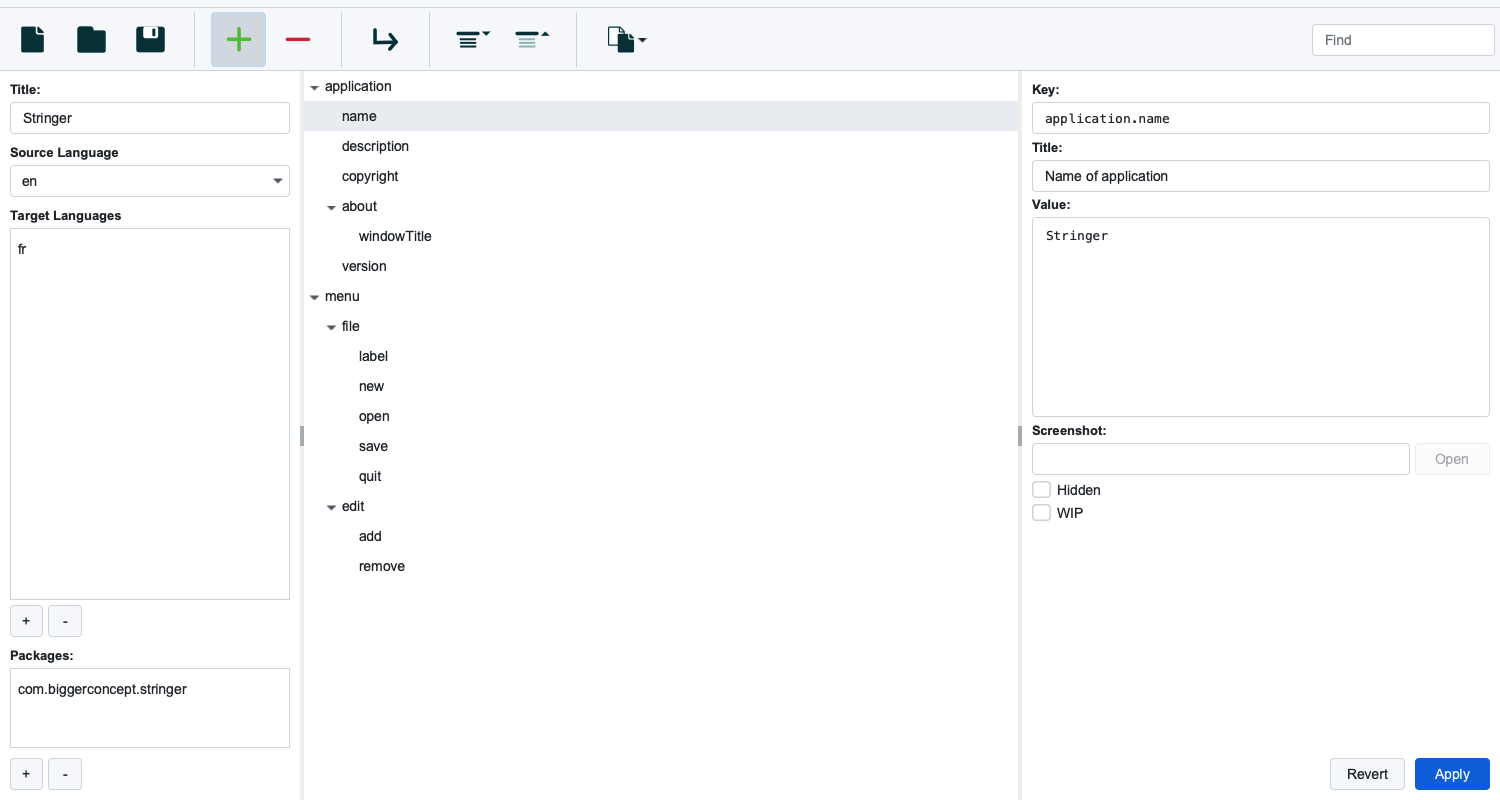Collapse the file tree node
The width and height of the screenshot is (1500, 800).
coord(331,327)
